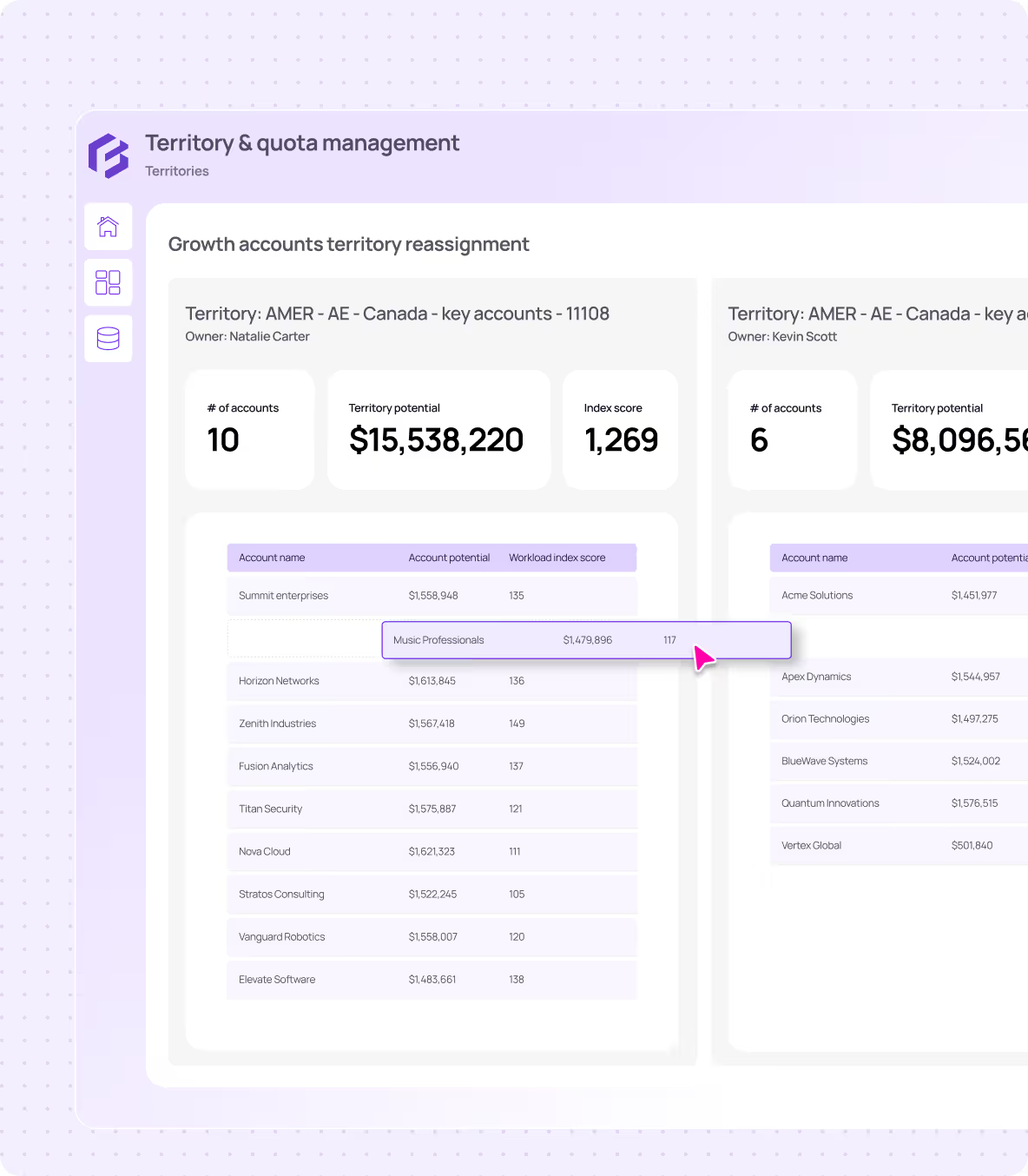The image size is (1028, 1176).
Task: Click the Index score 1,269 card
Action: (620, 430)
